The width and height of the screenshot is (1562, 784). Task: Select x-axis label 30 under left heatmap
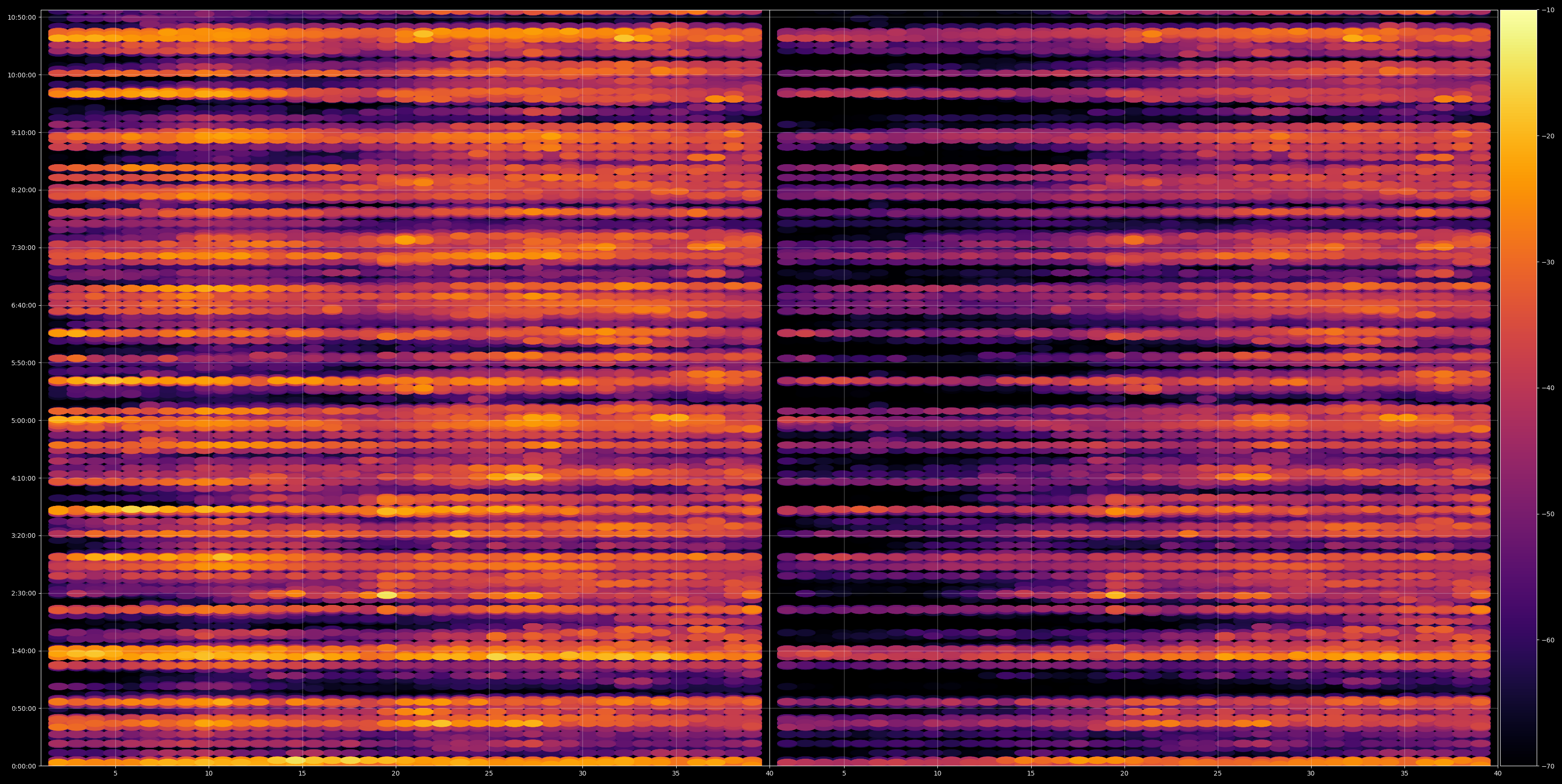click(582, 774)
